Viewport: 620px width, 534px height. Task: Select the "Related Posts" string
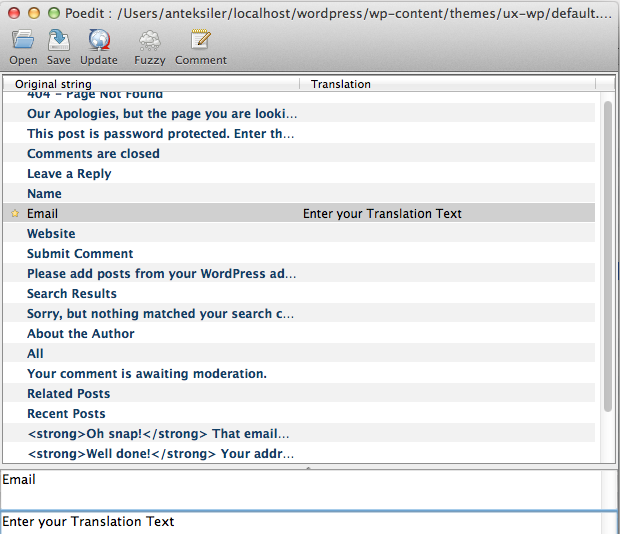(x=68, y=394)
